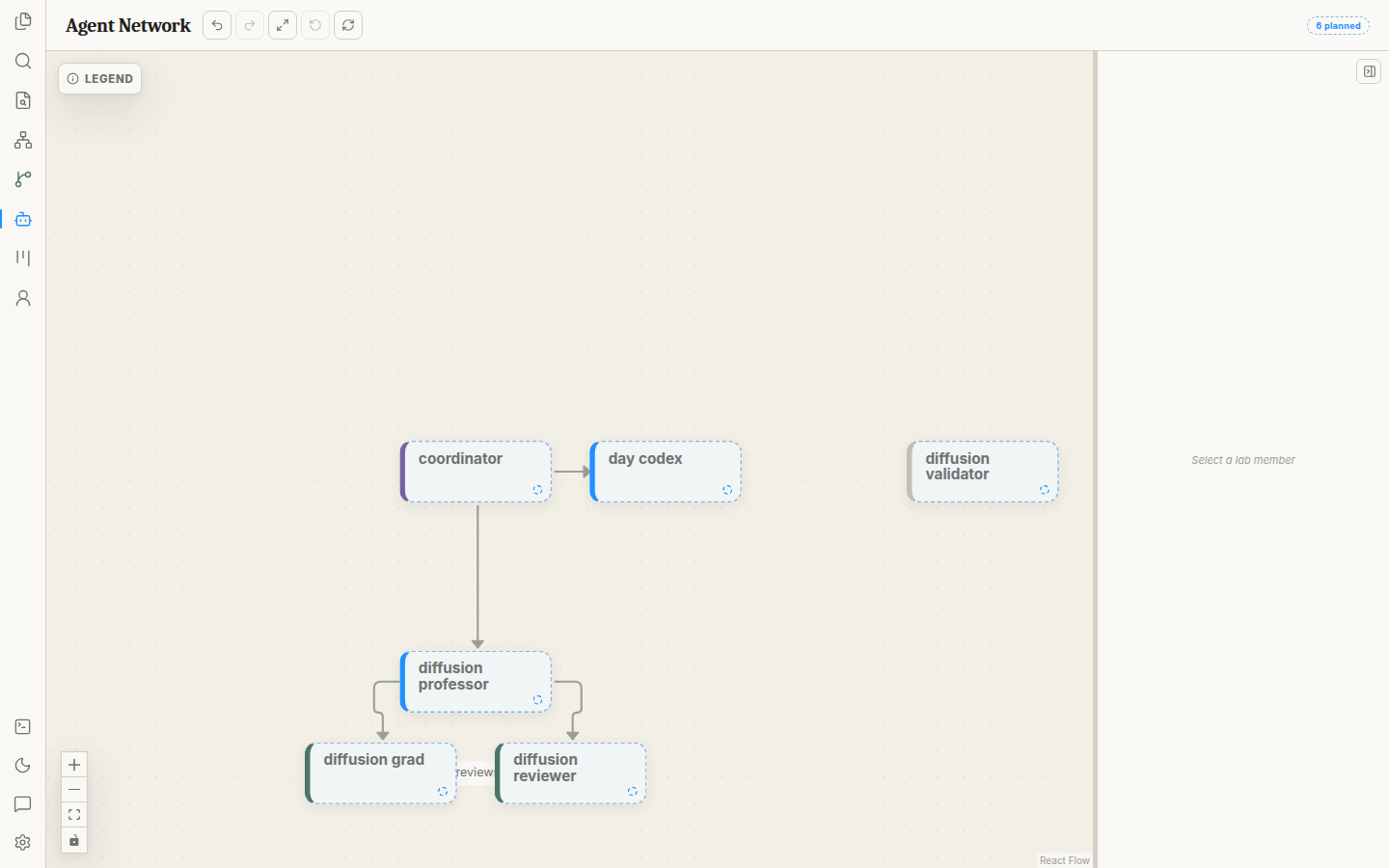Click the counter-clockwise reset toolbar icon

315,25
